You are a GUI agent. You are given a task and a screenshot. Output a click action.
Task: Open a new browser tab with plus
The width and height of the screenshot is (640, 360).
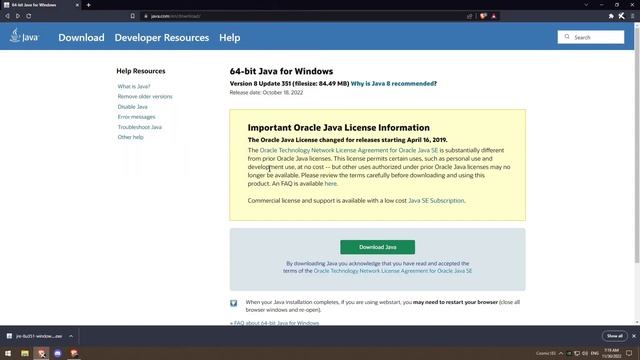[x=89, y=5]
